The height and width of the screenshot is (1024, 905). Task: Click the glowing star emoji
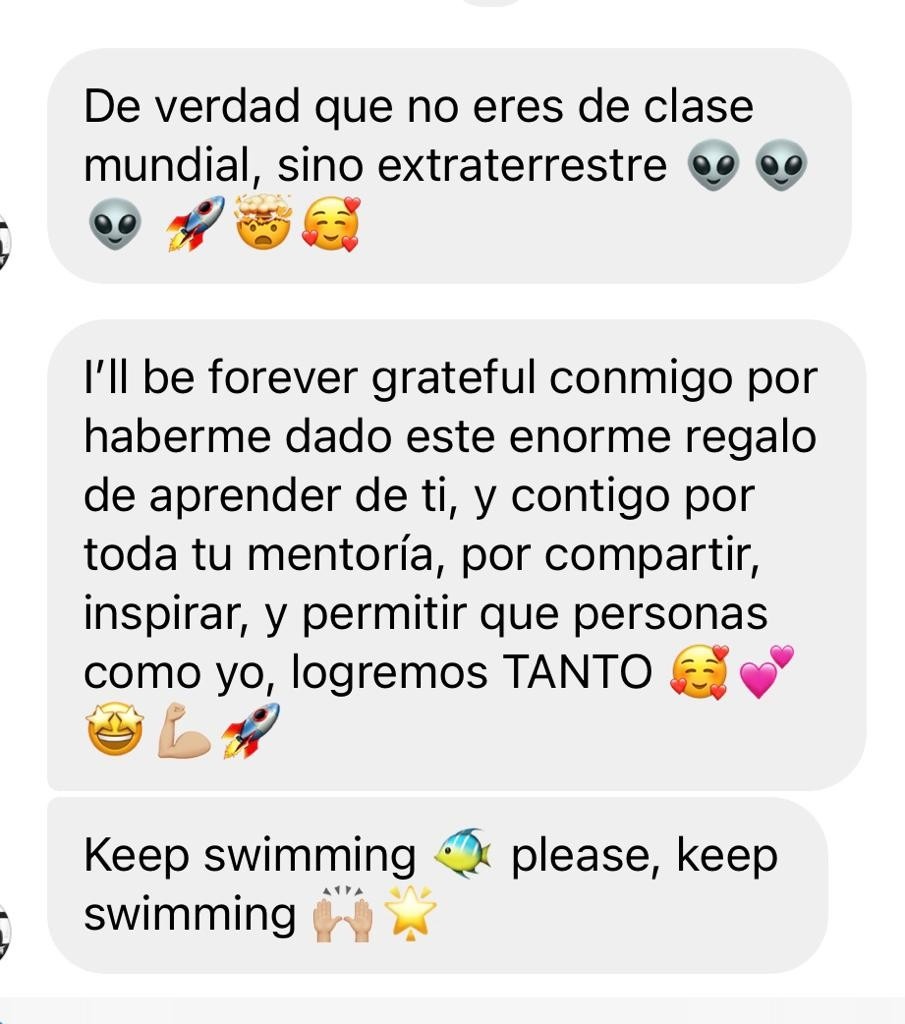pyautogui.click(x=409, y=913)
